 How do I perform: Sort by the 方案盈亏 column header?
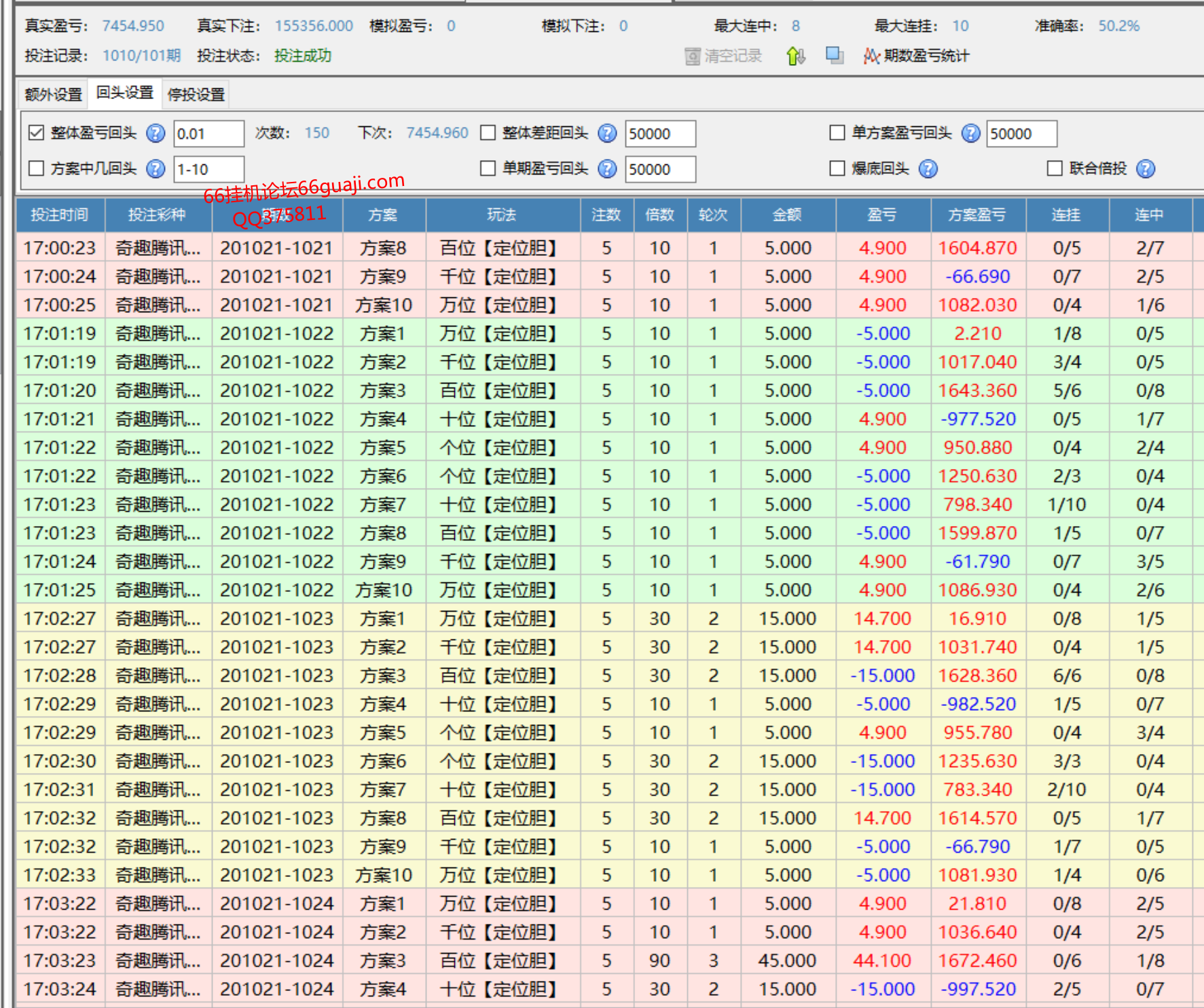[x=978, y=214]
